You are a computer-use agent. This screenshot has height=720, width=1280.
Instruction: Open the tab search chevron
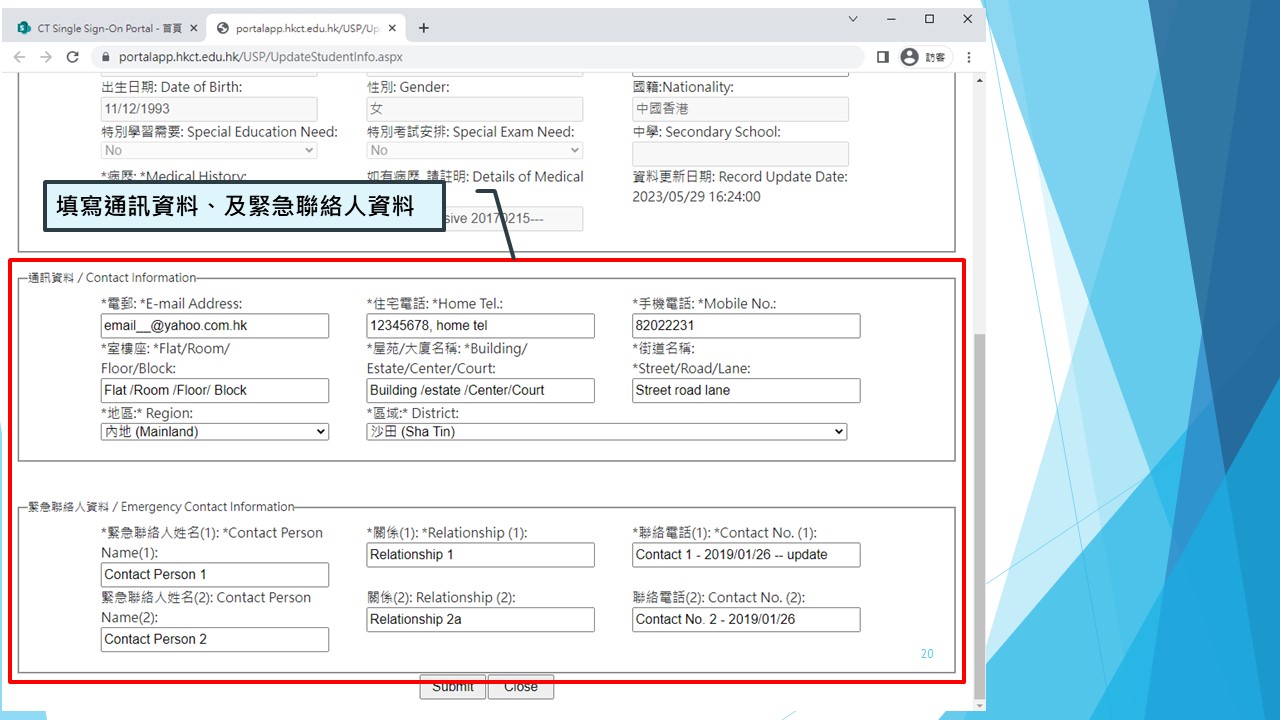pos(853,19)
